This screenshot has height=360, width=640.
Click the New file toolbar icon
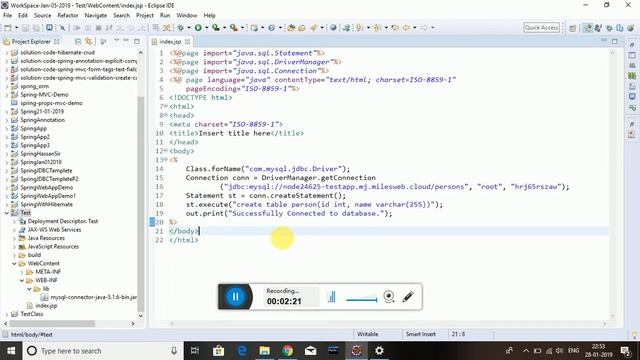[x=8, y=28]
